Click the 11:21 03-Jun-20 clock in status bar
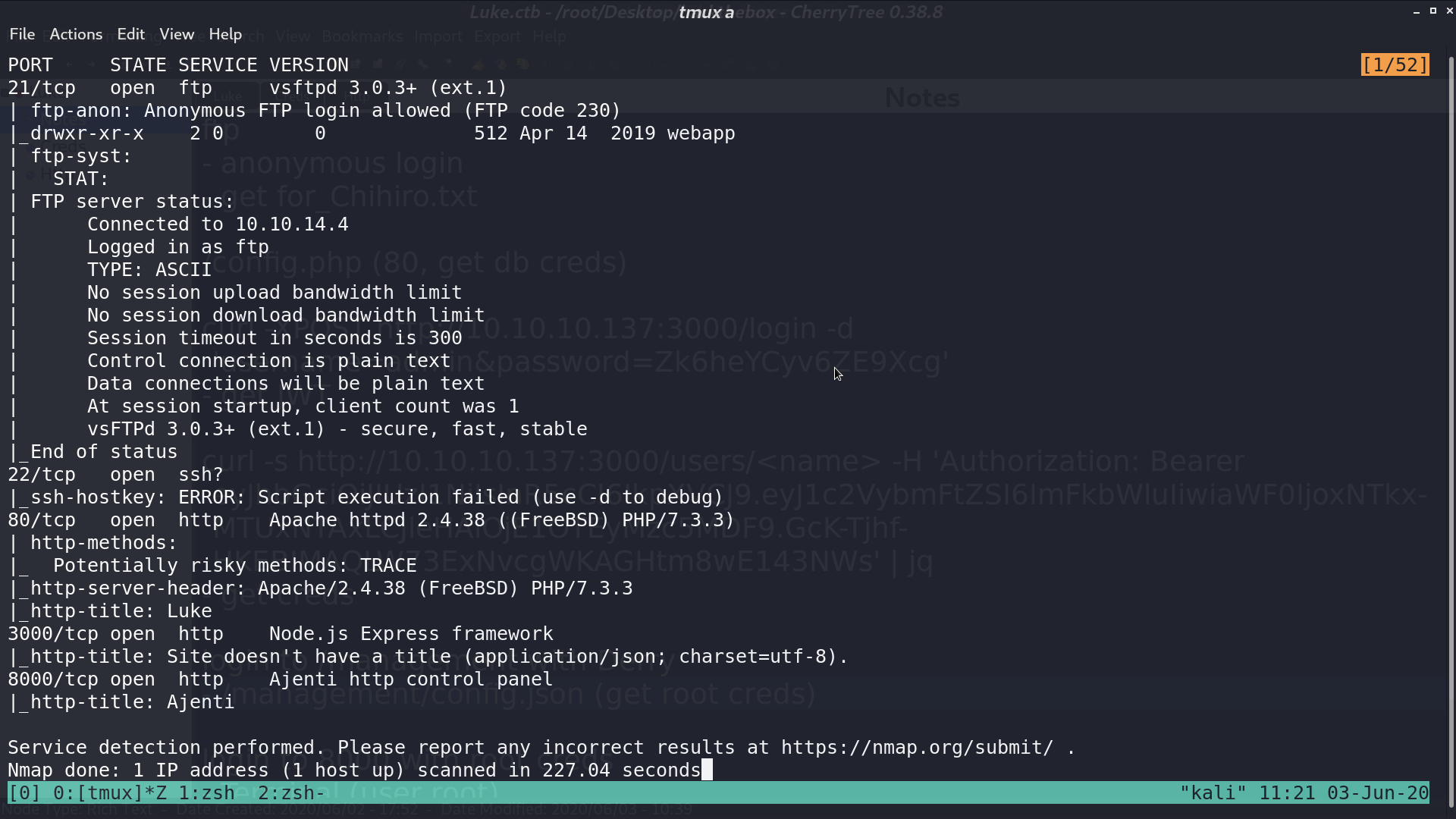This screenshot has width=1456, height=819. point(1344,793)
